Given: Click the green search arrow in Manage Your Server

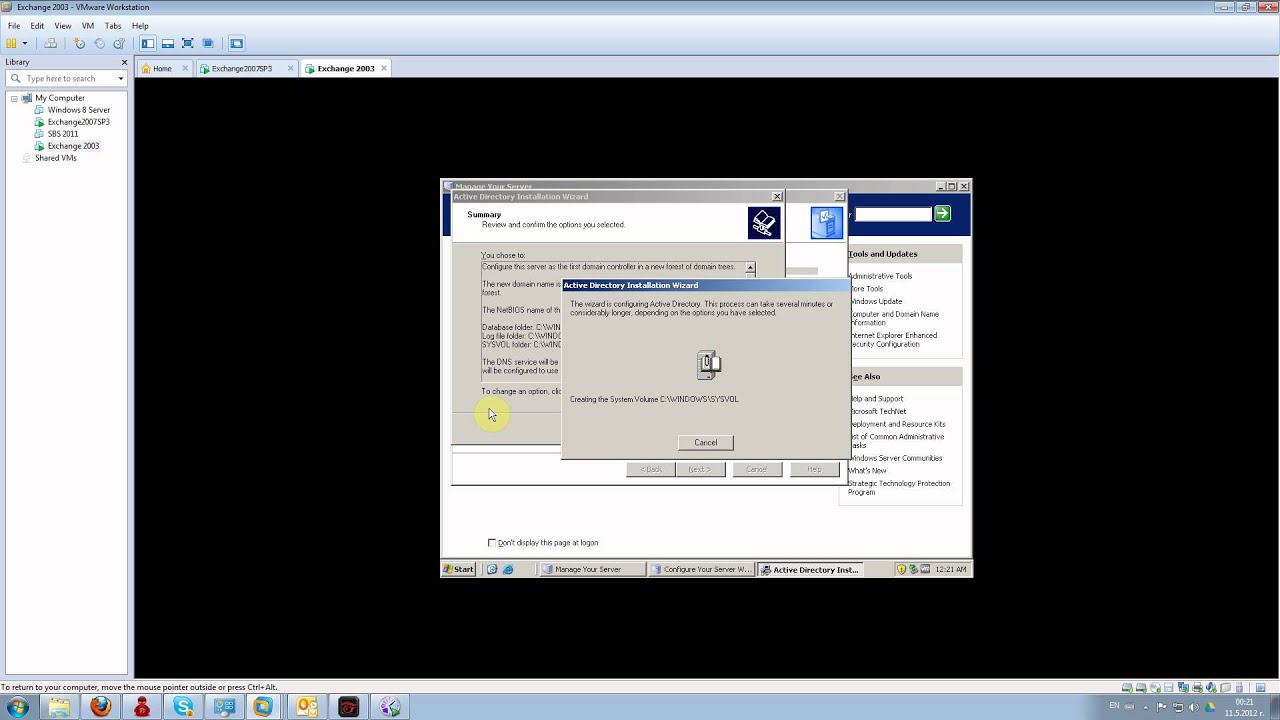Looking at the screenshot, I should click(x=942, y=214).
